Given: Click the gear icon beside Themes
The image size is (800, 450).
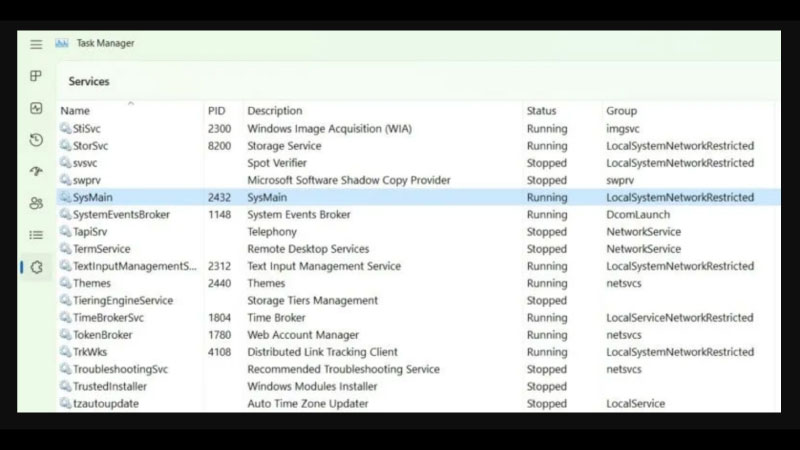Looking at the screenshot, I should point(65,283).
